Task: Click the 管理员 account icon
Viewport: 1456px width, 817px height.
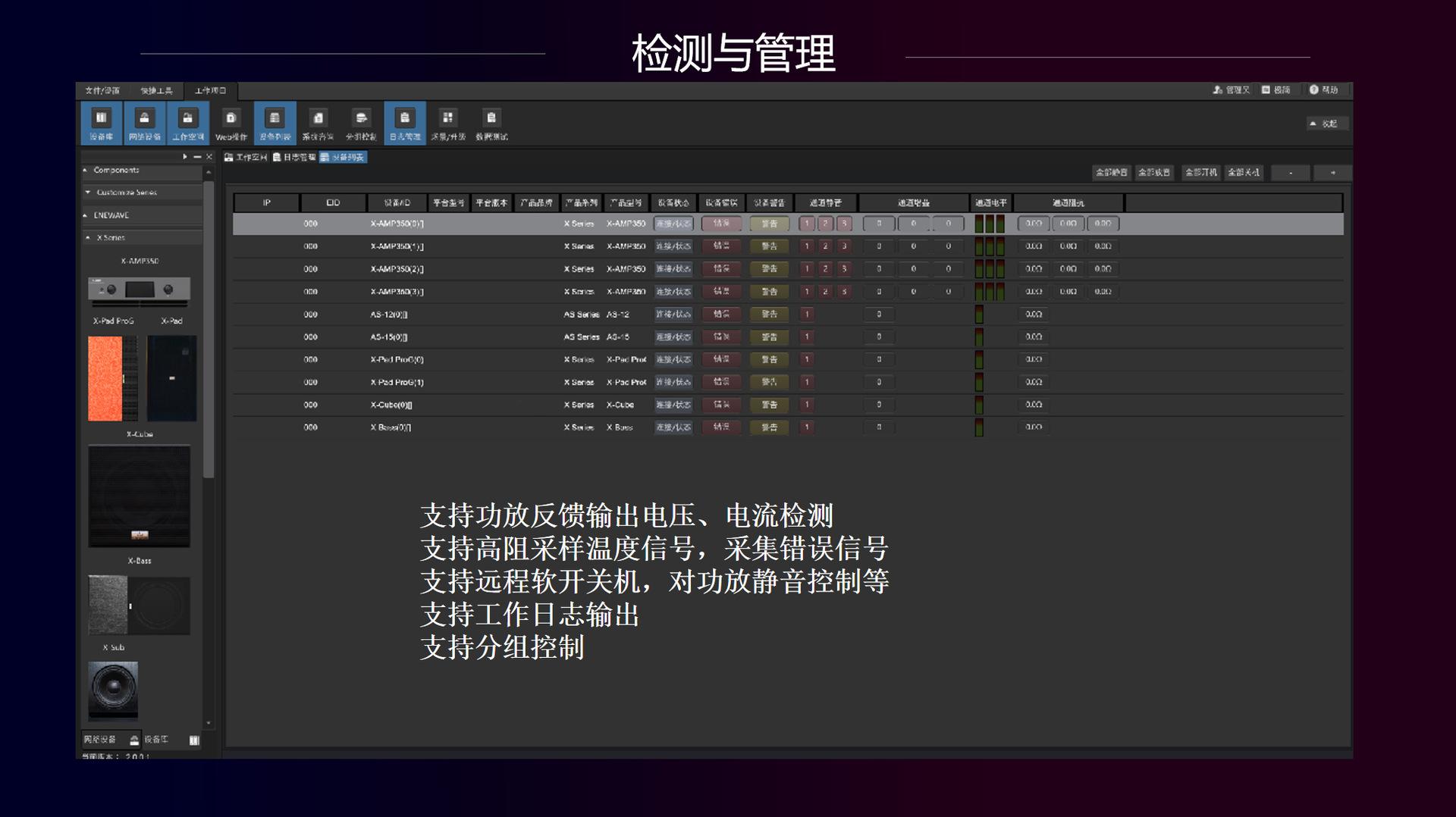Action: click(1232, 90)
